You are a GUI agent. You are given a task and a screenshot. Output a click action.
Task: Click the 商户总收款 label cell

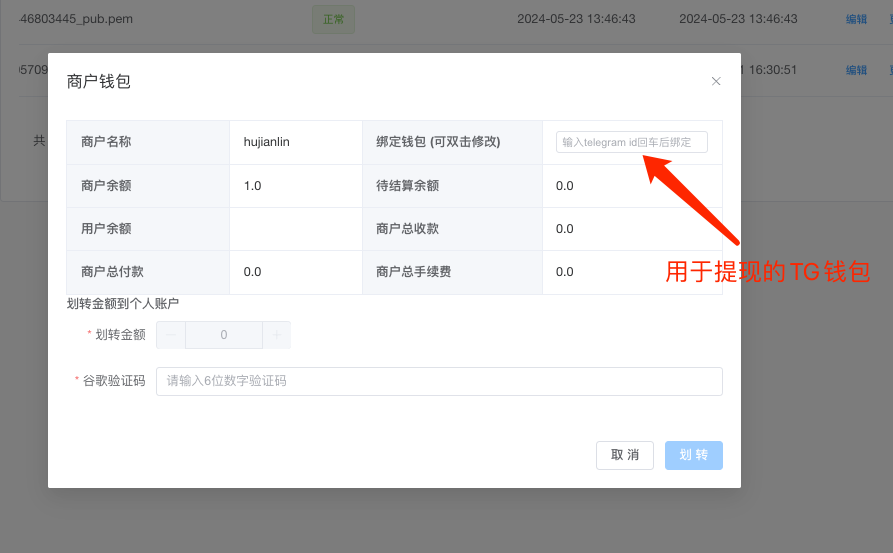coord(408,229)
